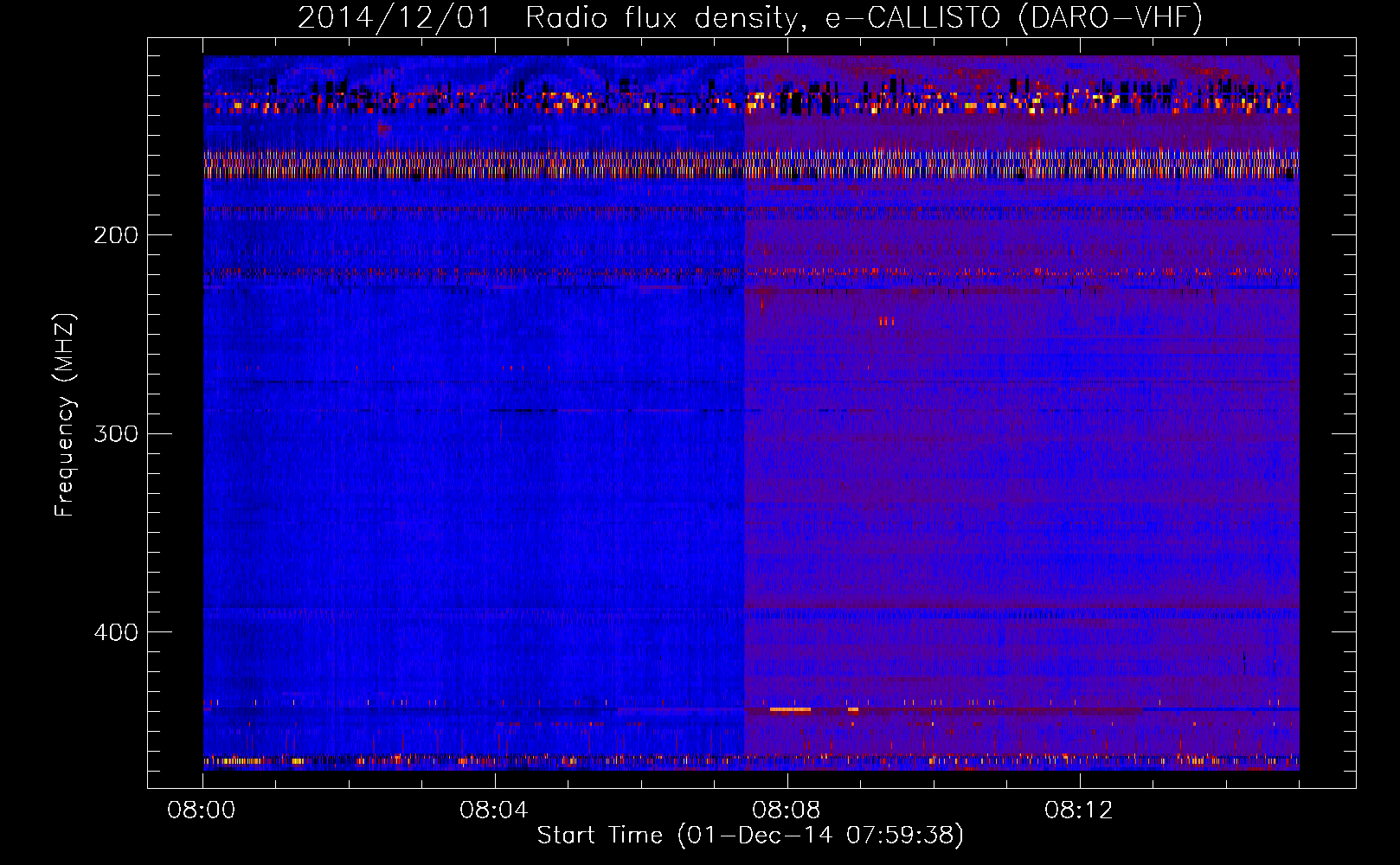
Task: Click the 08:08 time tick label
Action: (x=787, y=811)
